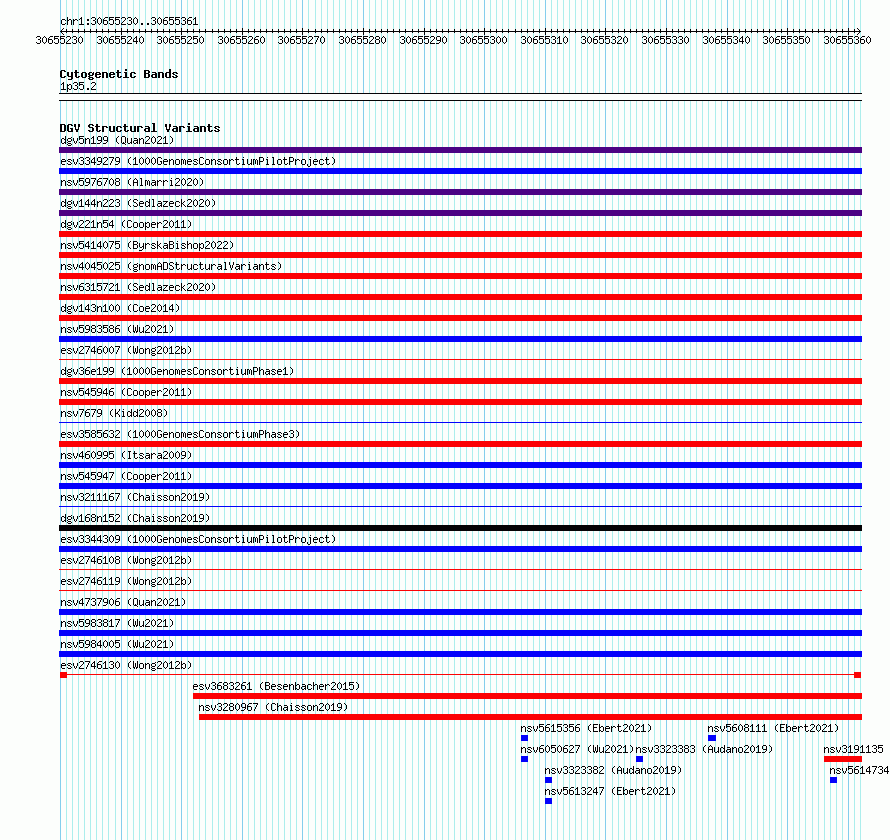Click the chr1:30655230..30655361 region label

[129, 21]
